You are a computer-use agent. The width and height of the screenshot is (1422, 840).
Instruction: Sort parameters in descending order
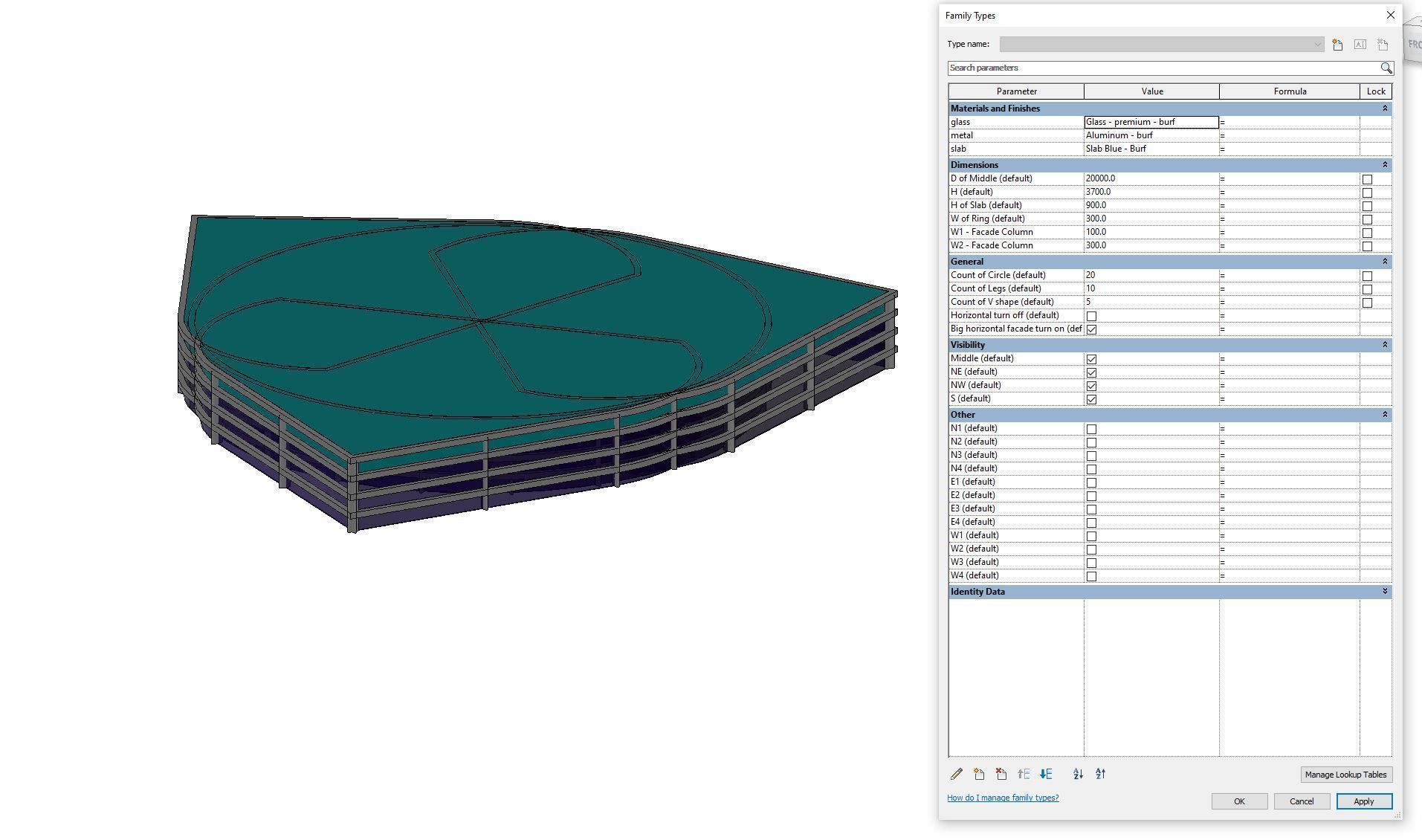pyautogui.click(x=1101, y=775)
